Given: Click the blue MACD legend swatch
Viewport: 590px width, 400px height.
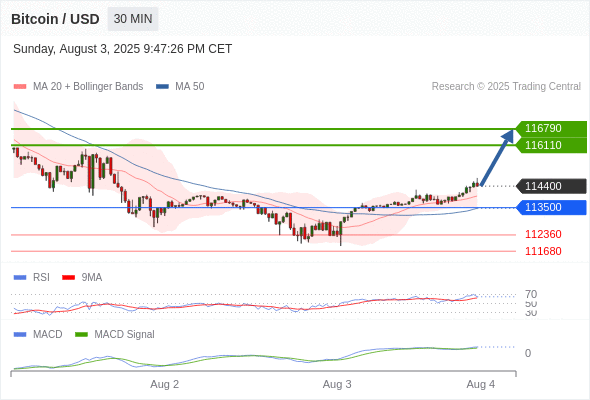Looking at the screenshot, I should click(20, 335).
